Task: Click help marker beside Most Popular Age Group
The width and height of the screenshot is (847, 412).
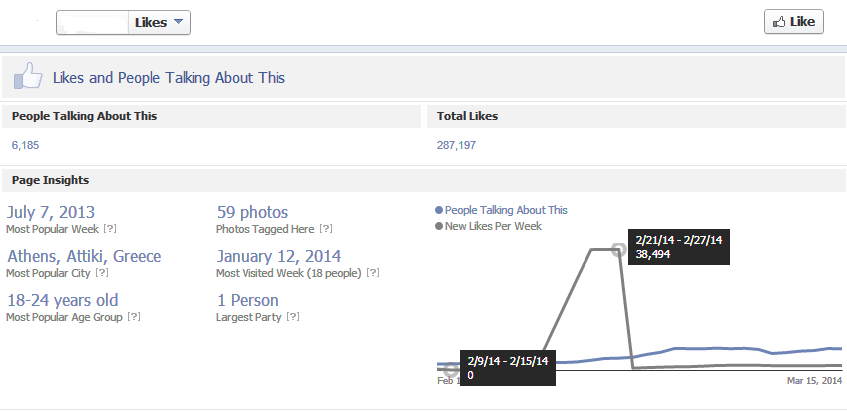Action: coord(133,317)
